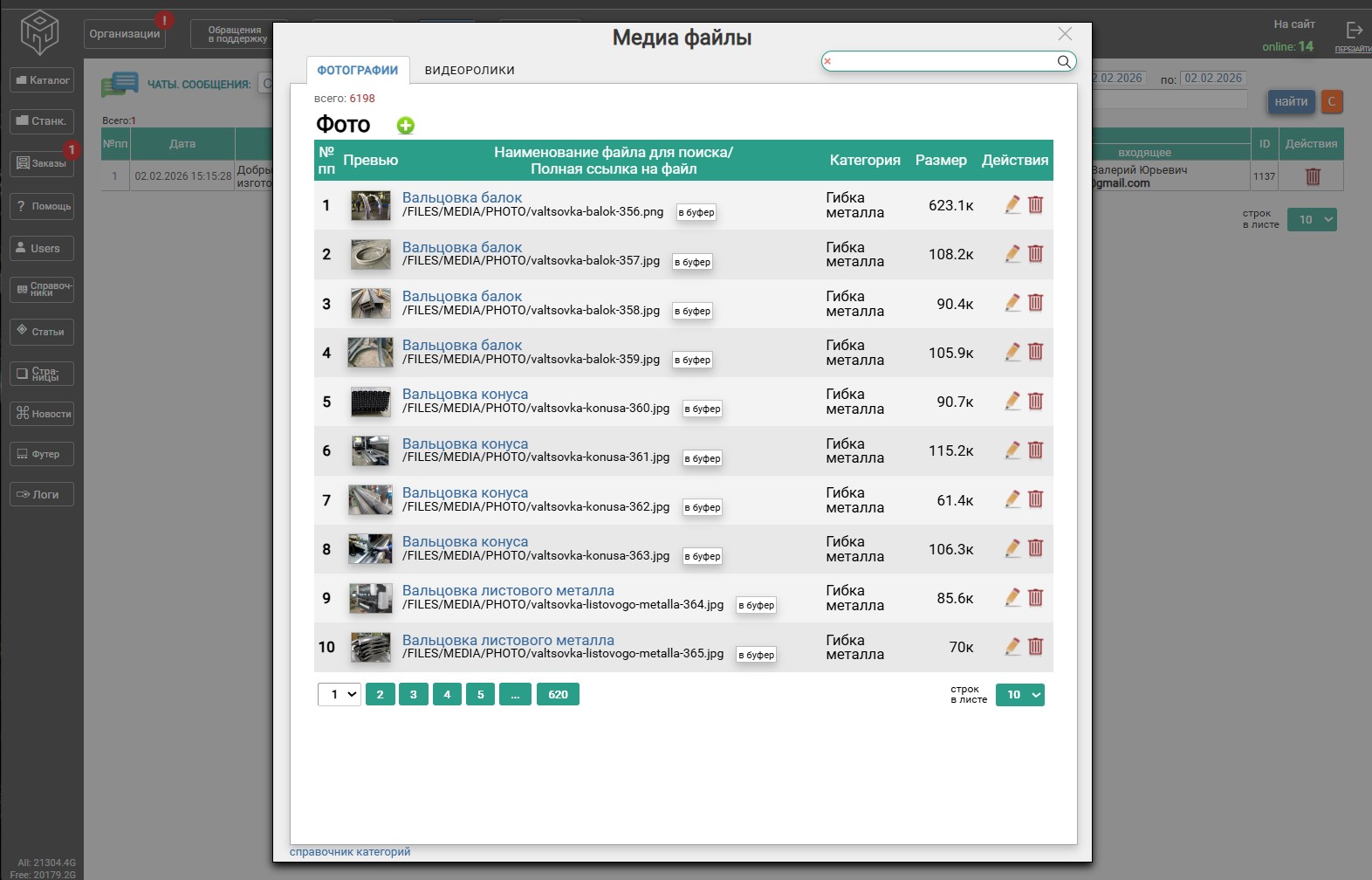Open Справочники in the left sidebar
This screenshot has width=1372, height=880.
pyautogui.click(x=42, y=289)
